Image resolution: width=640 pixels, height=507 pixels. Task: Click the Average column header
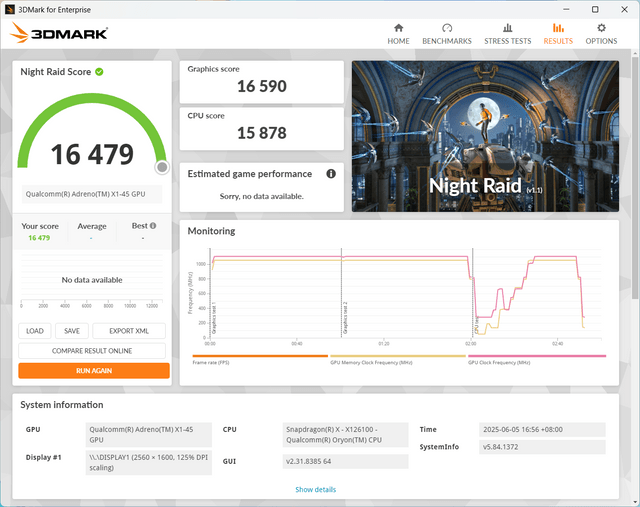pyautogui.click(x=92, y=226)
